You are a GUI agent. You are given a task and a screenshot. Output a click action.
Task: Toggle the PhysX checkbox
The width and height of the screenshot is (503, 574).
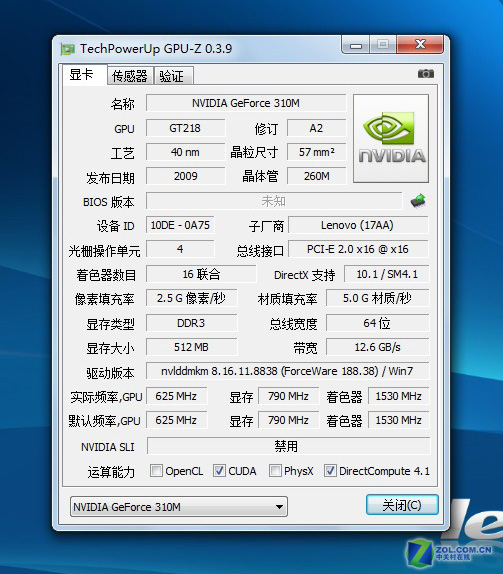pos(275,470)
